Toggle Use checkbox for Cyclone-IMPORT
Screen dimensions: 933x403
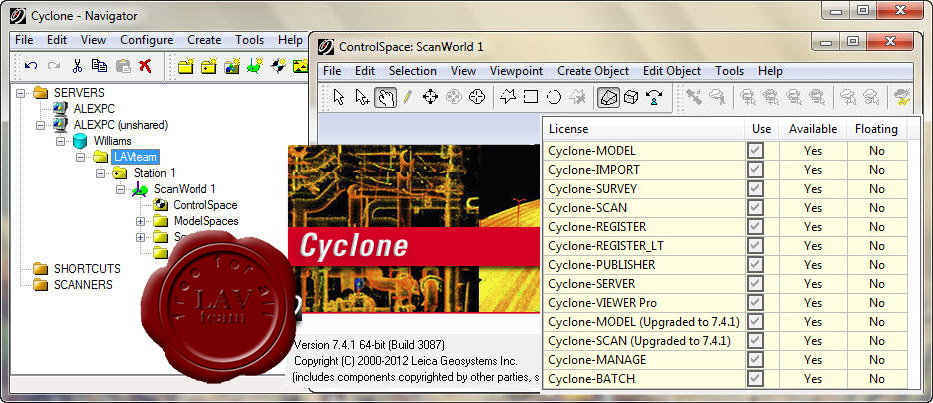[x=755, y=170]
